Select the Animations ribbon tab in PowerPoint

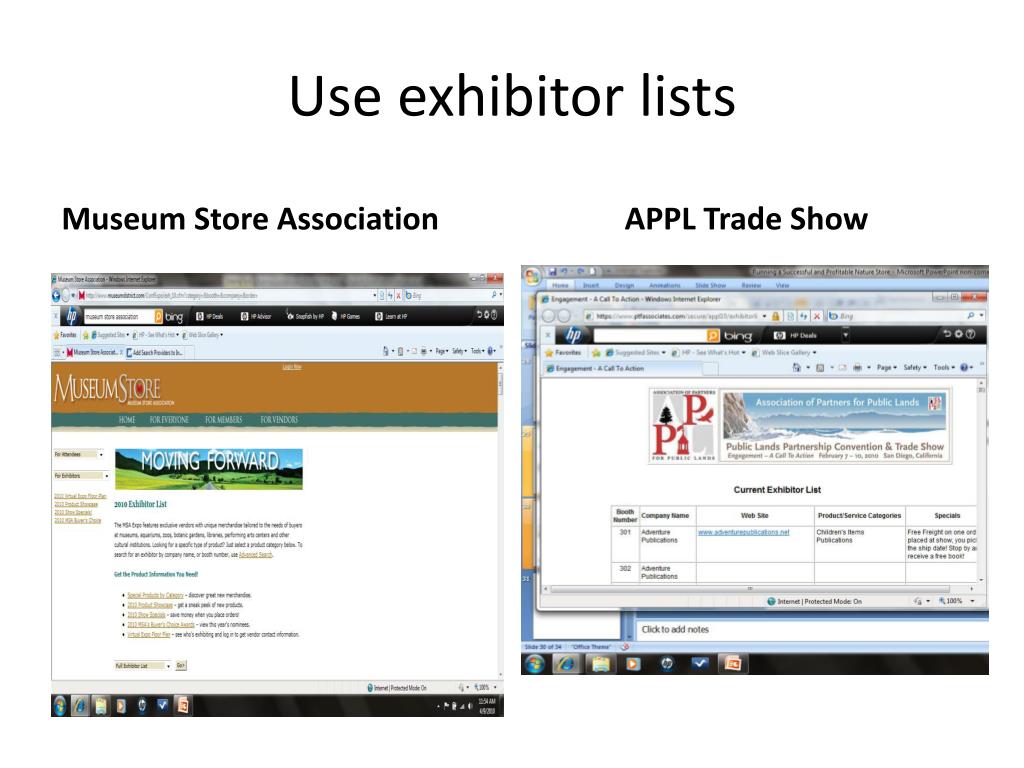pos(665,285)
